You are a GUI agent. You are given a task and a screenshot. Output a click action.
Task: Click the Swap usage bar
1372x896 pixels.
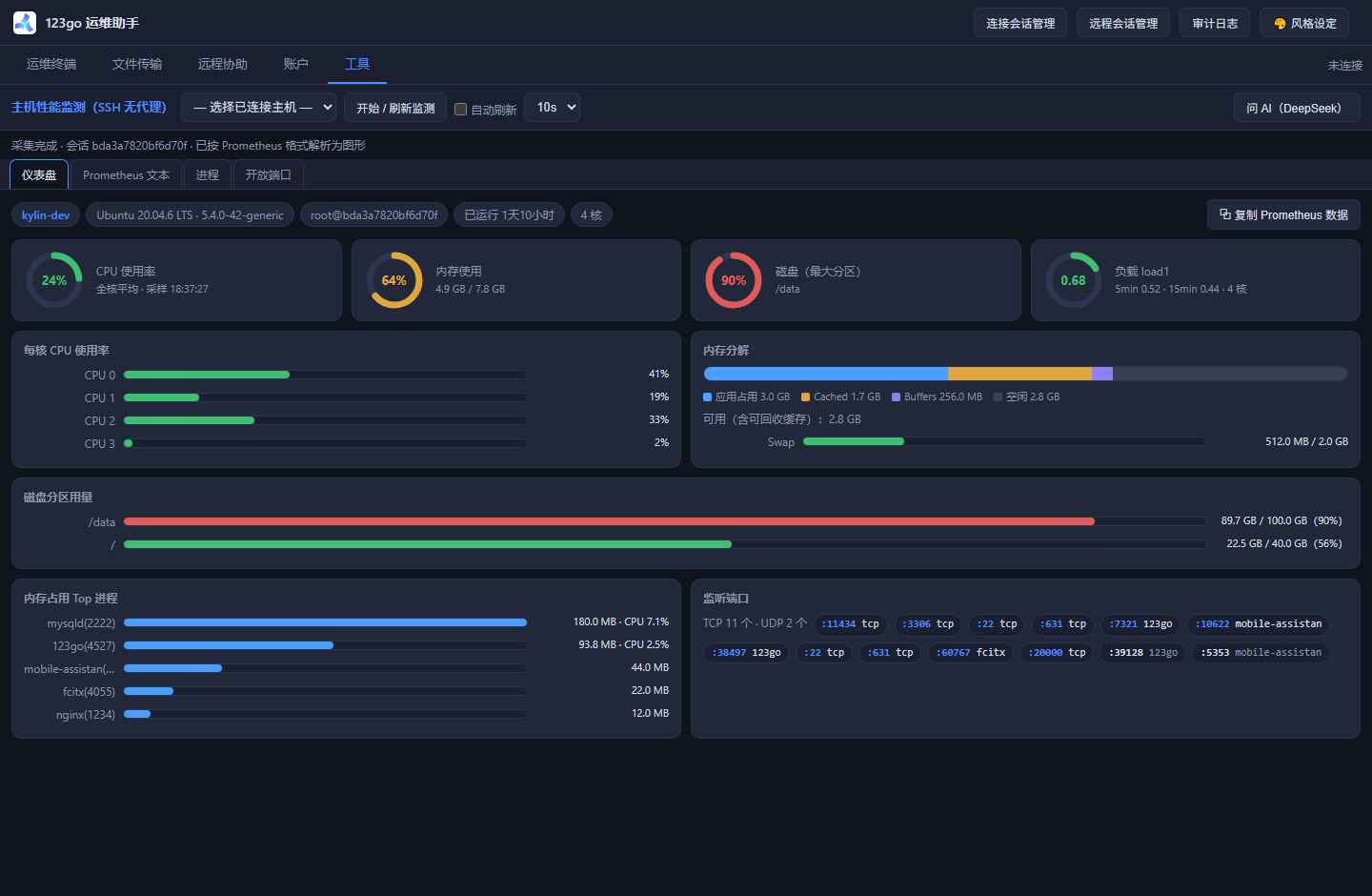pyautogui.click(x=1004, y=441)
